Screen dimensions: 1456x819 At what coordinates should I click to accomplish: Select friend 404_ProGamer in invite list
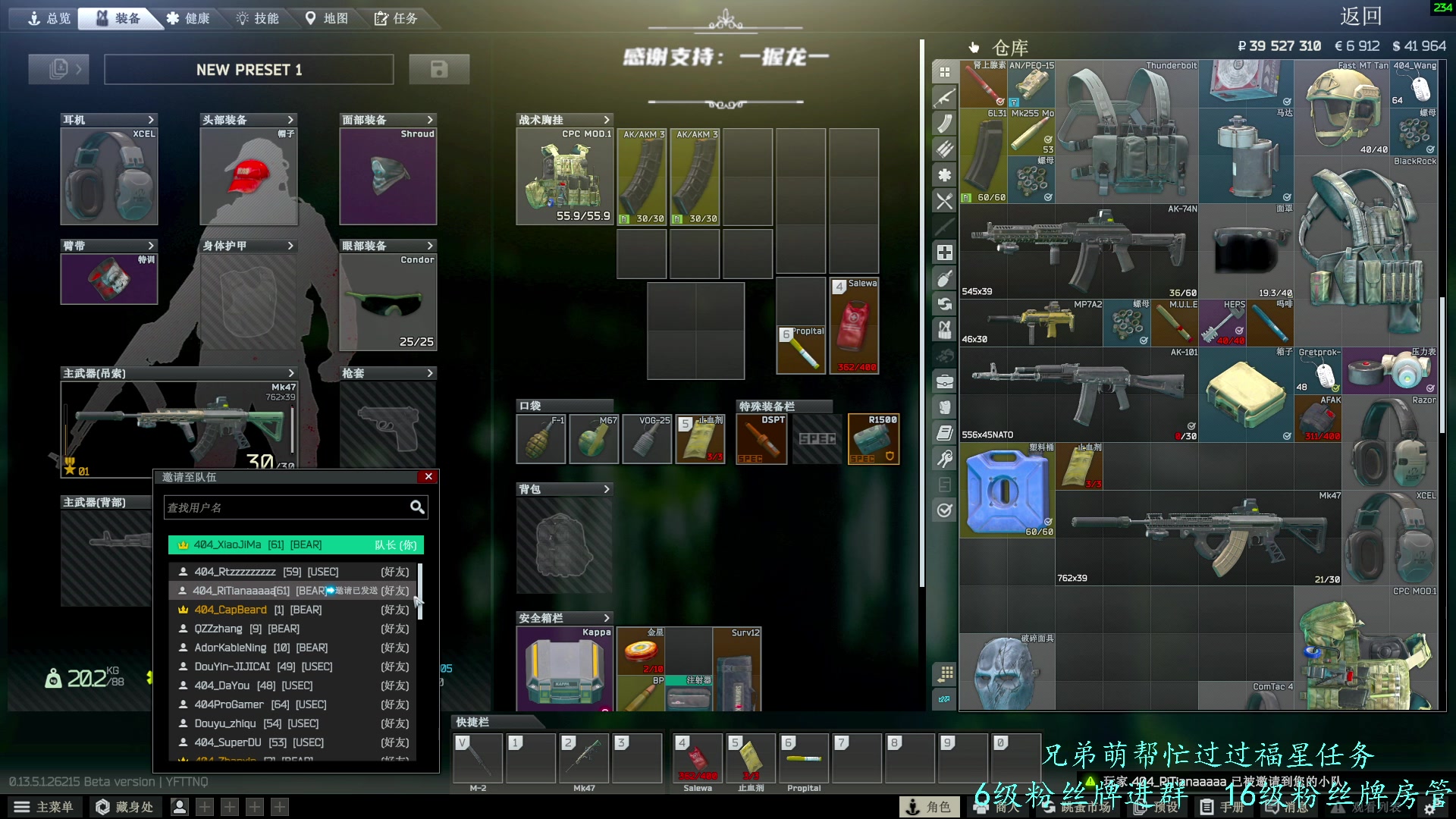[x=293, y=704]
